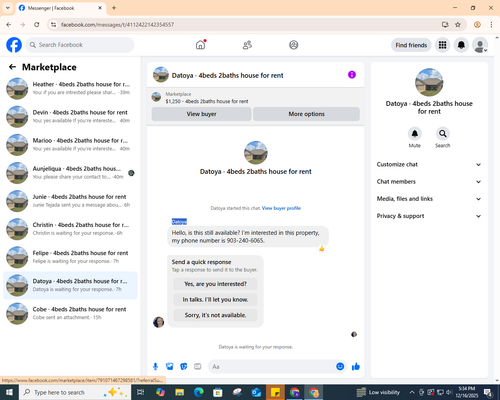Viewport: 500px width, 400px height.
Task: Click the sender avatar beside quick responses
Action: pyautogui.click(x=158, y=322)
